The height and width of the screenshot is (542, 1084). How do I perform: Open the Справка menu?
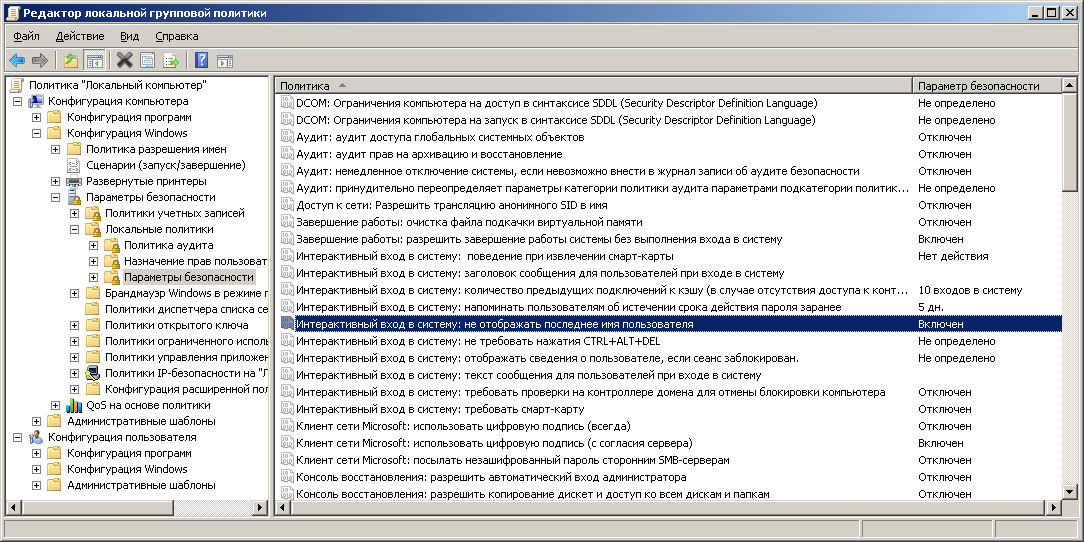click(x=176, y=37)
